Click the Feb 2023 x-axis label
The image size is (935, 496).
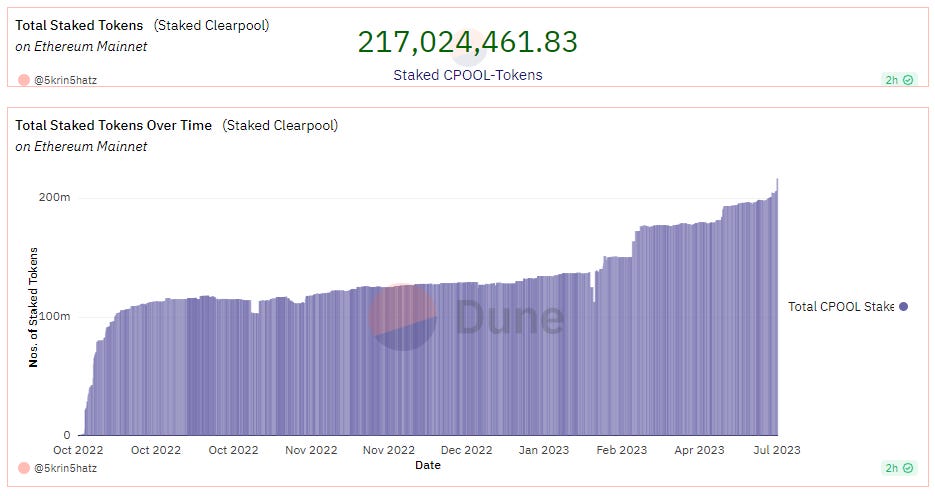[621, 450]
